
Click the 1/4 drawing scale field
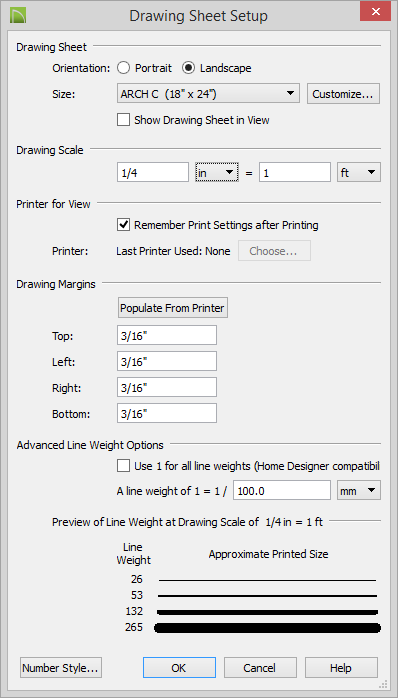click(x=153, y=173)
